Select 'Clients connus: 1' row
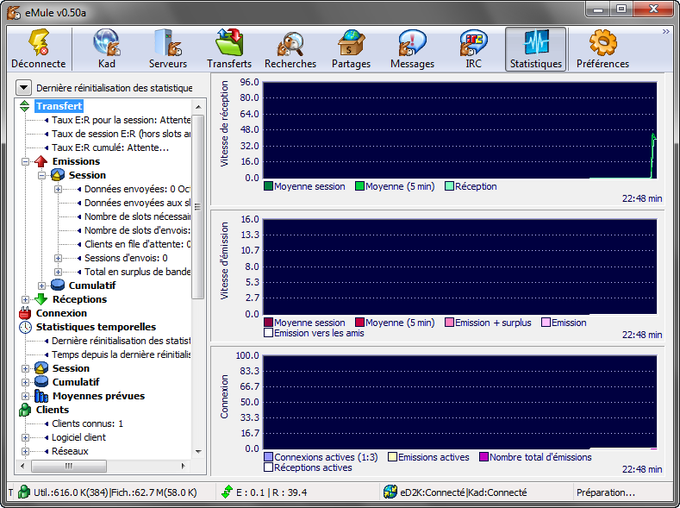Screen dimensions: 680x508 tap(87, 424)
